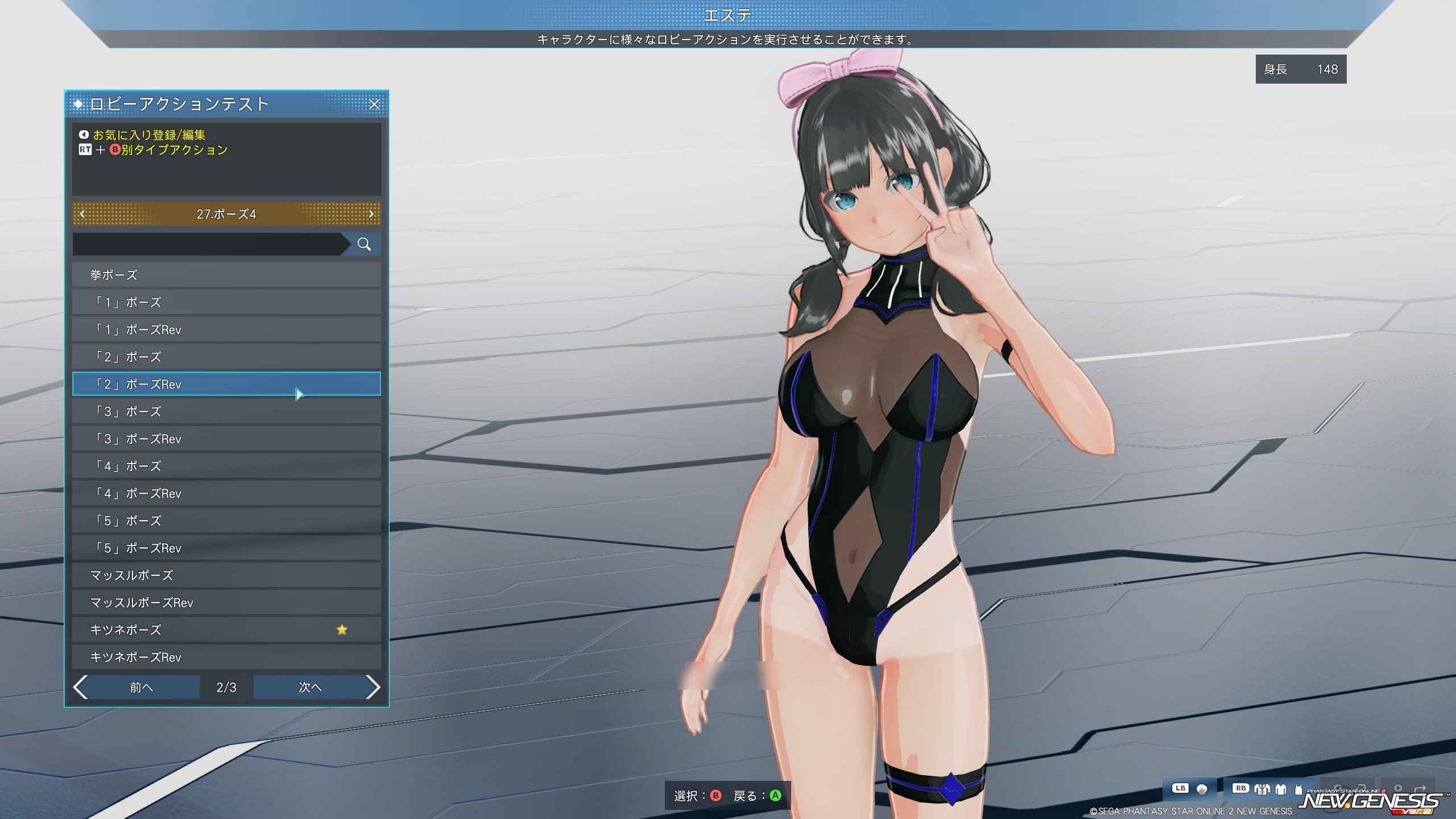The width and height of the screenshot is (1456, 819).
Task: Click the LB weapon display toggle icon
Action: click(x=1202, y=789)
